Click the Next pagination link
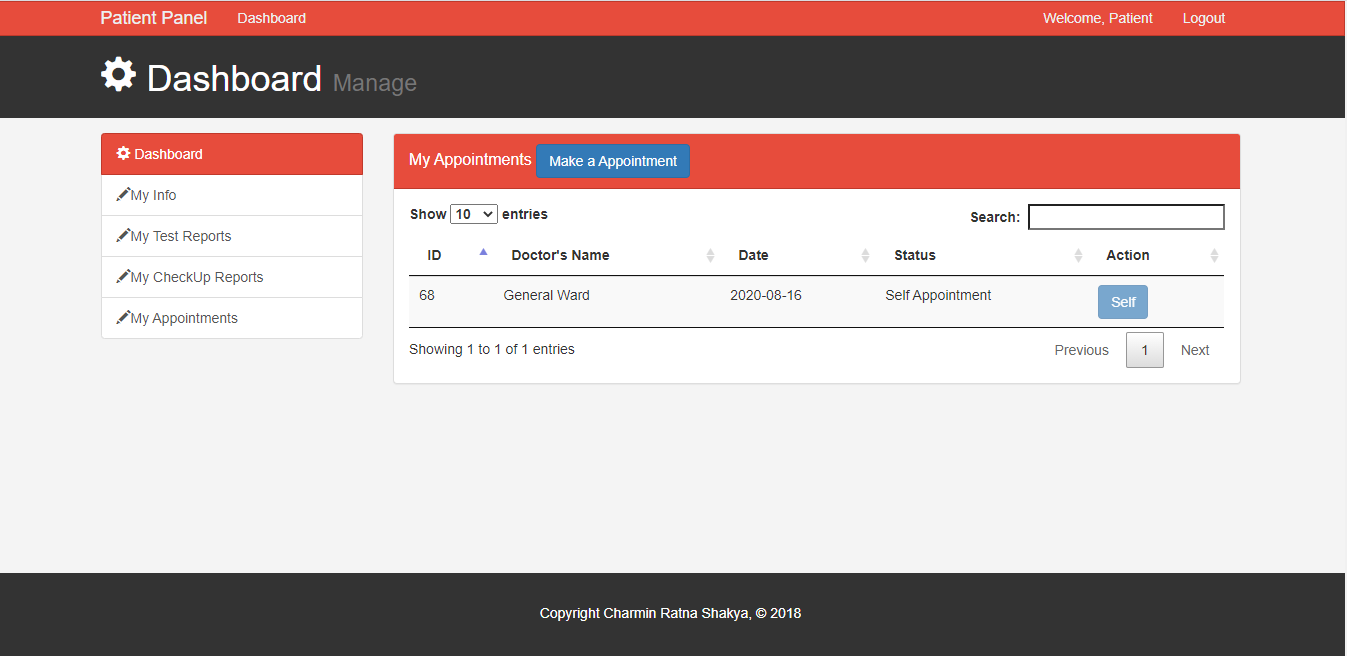1347x656 pixels. [x=1194, y=350]
